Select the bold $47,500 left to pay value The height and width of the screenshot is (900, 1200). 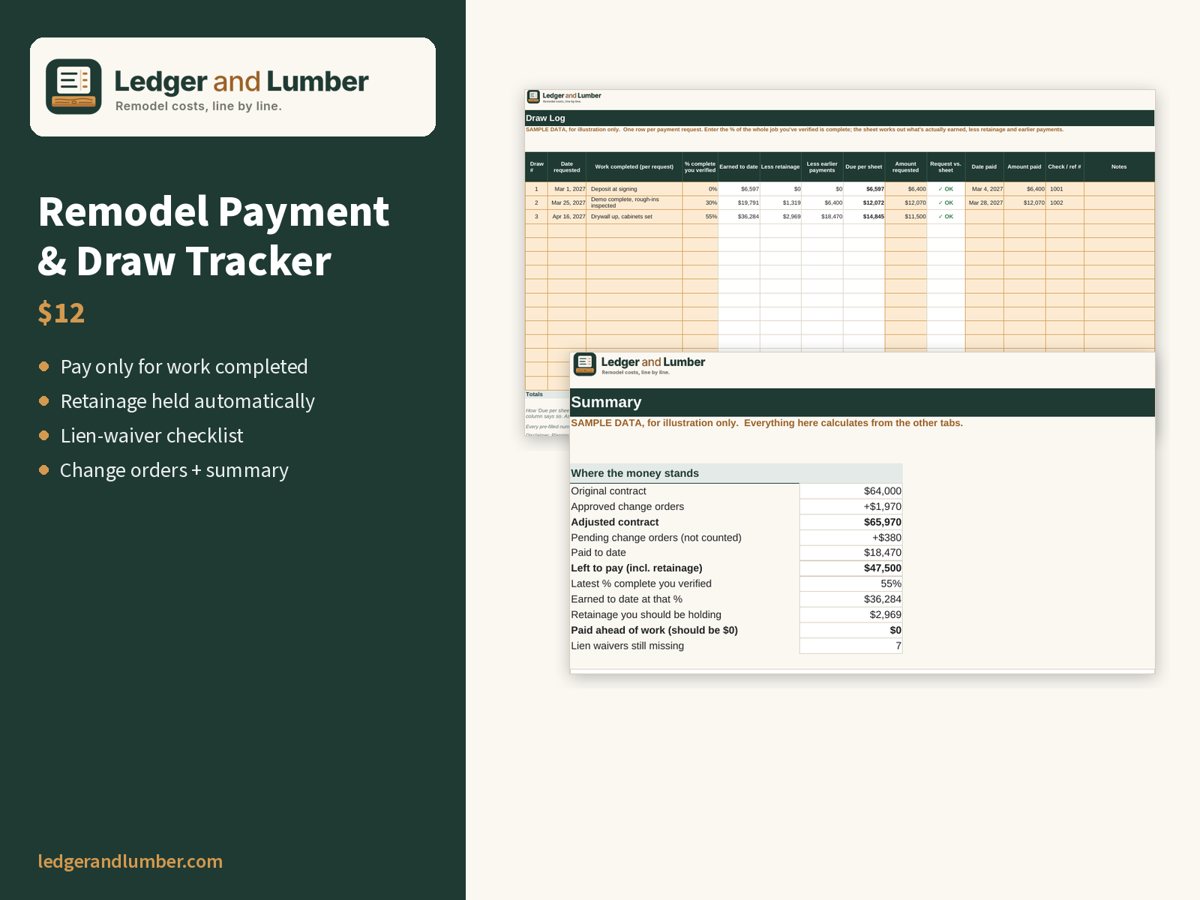tap(851, 568)
